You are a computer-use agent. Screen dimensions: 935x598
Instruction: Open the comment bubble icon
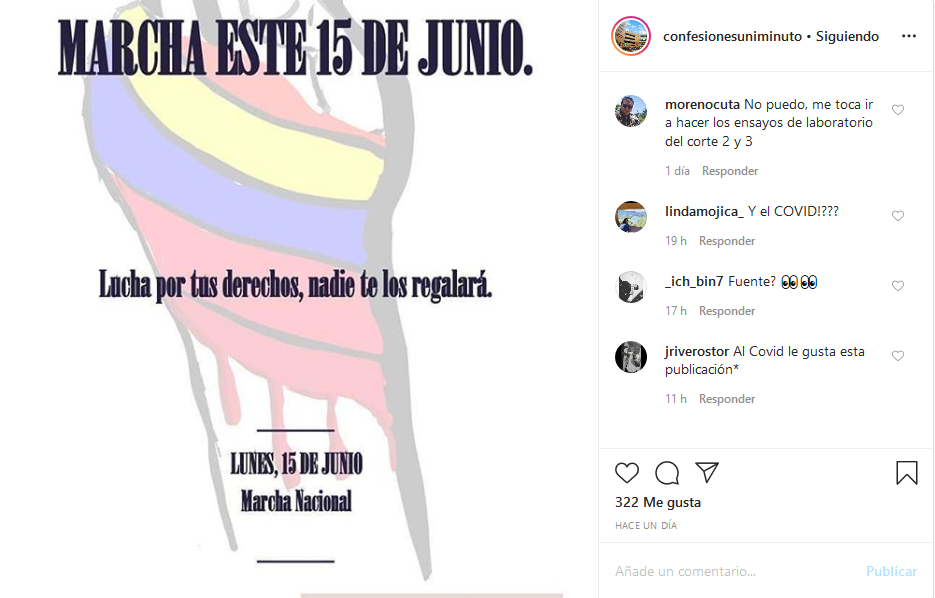[667, 473]
